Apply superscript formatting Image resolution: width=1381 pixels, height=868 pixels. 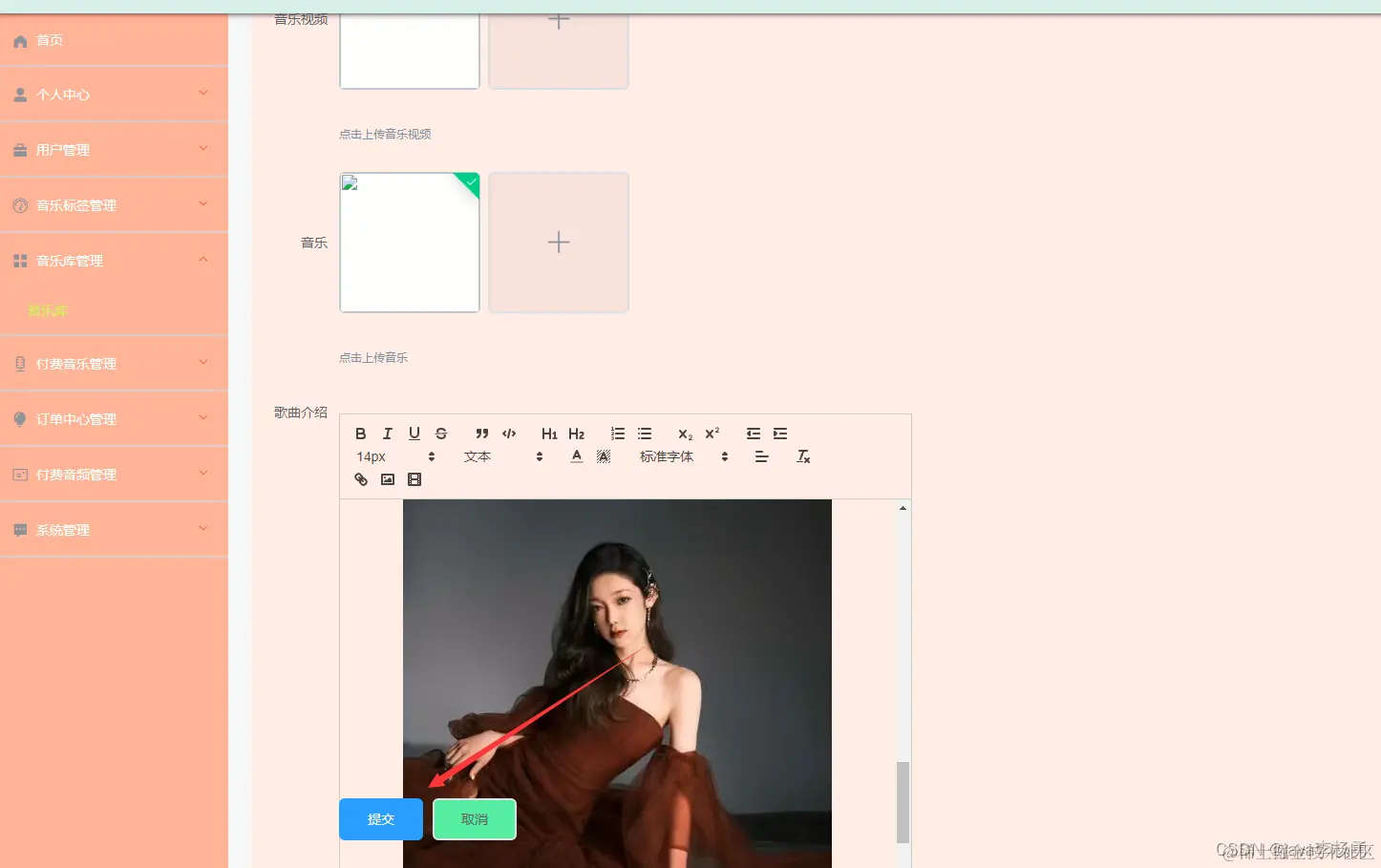click(712, 434)
